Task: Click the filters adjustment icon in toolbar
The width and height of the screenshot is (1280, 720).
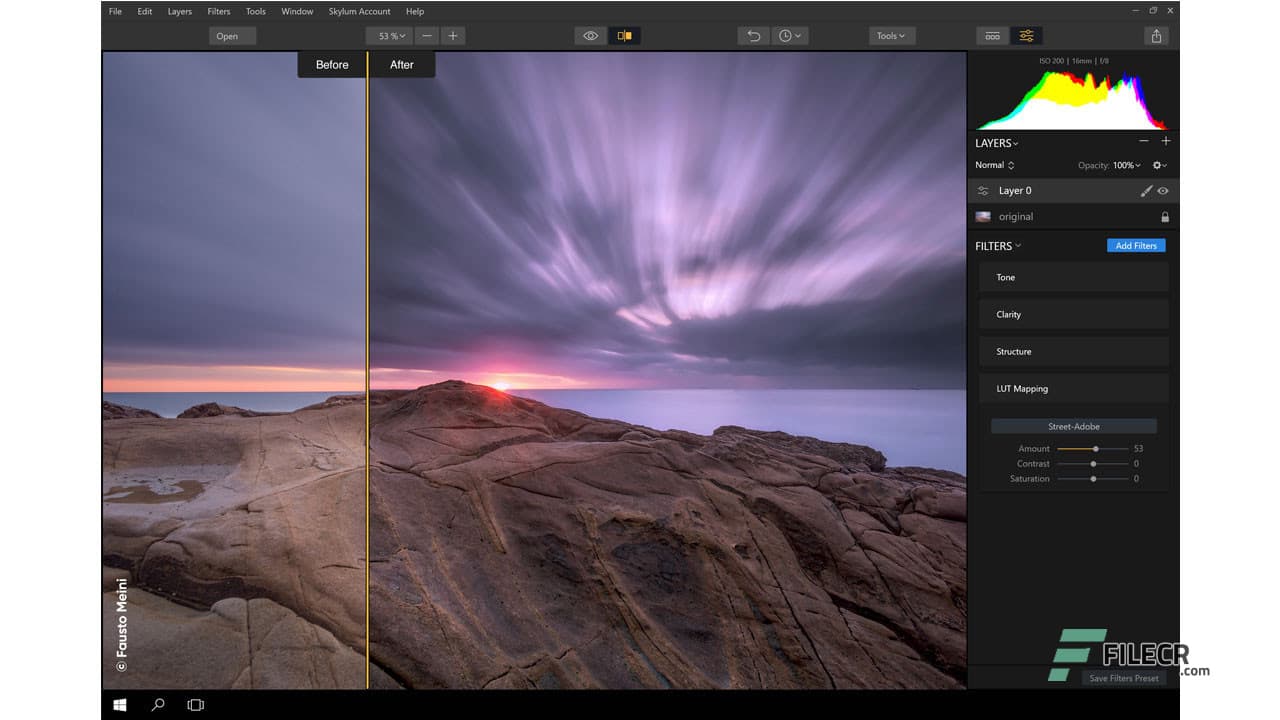Action: tap(1026, 35)
